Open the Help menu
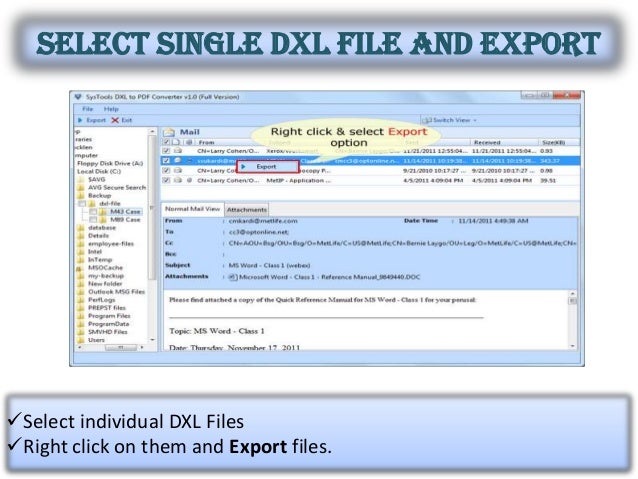 pyautogui.click(x=111, y=109)
